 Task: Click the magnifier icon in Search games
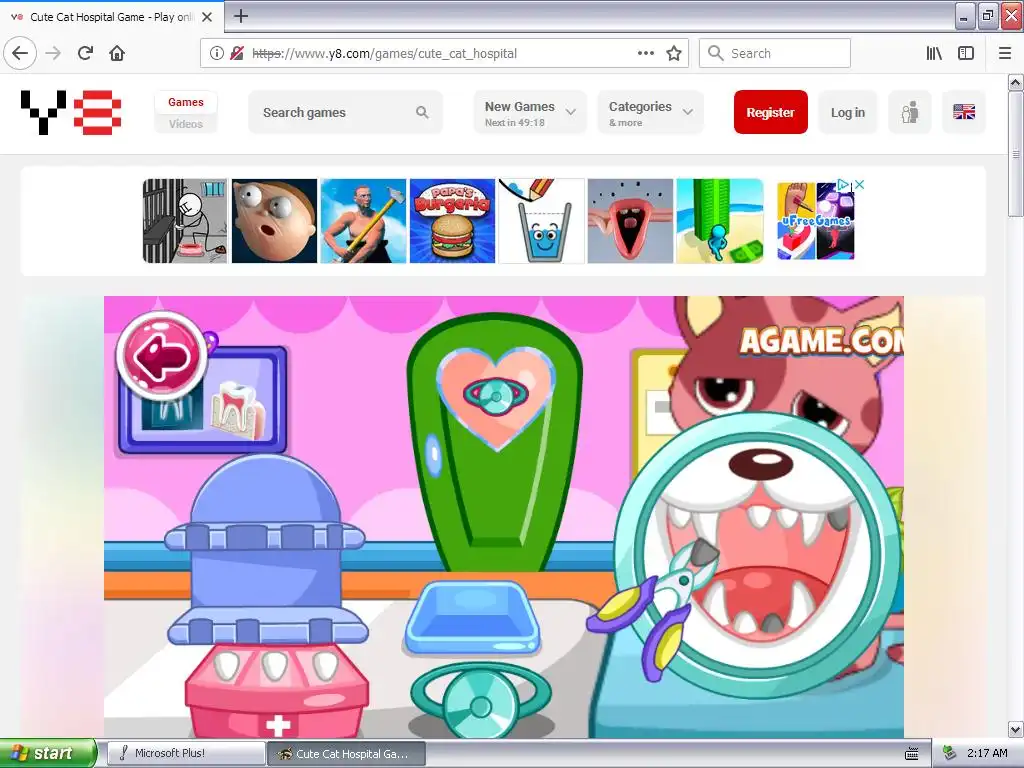tap(423, 112)
